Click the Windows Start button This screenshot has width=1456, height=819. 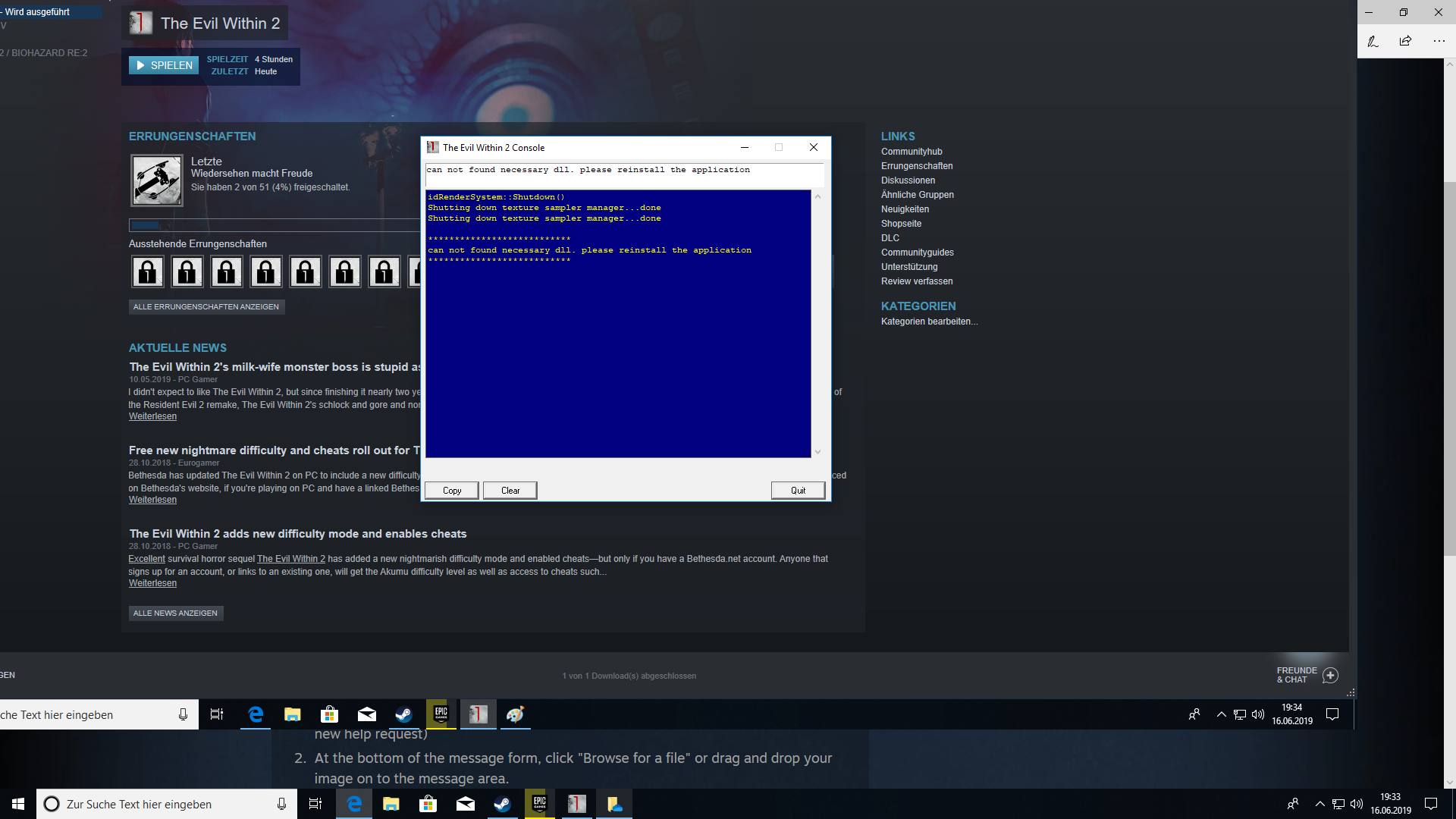(18, 804)
